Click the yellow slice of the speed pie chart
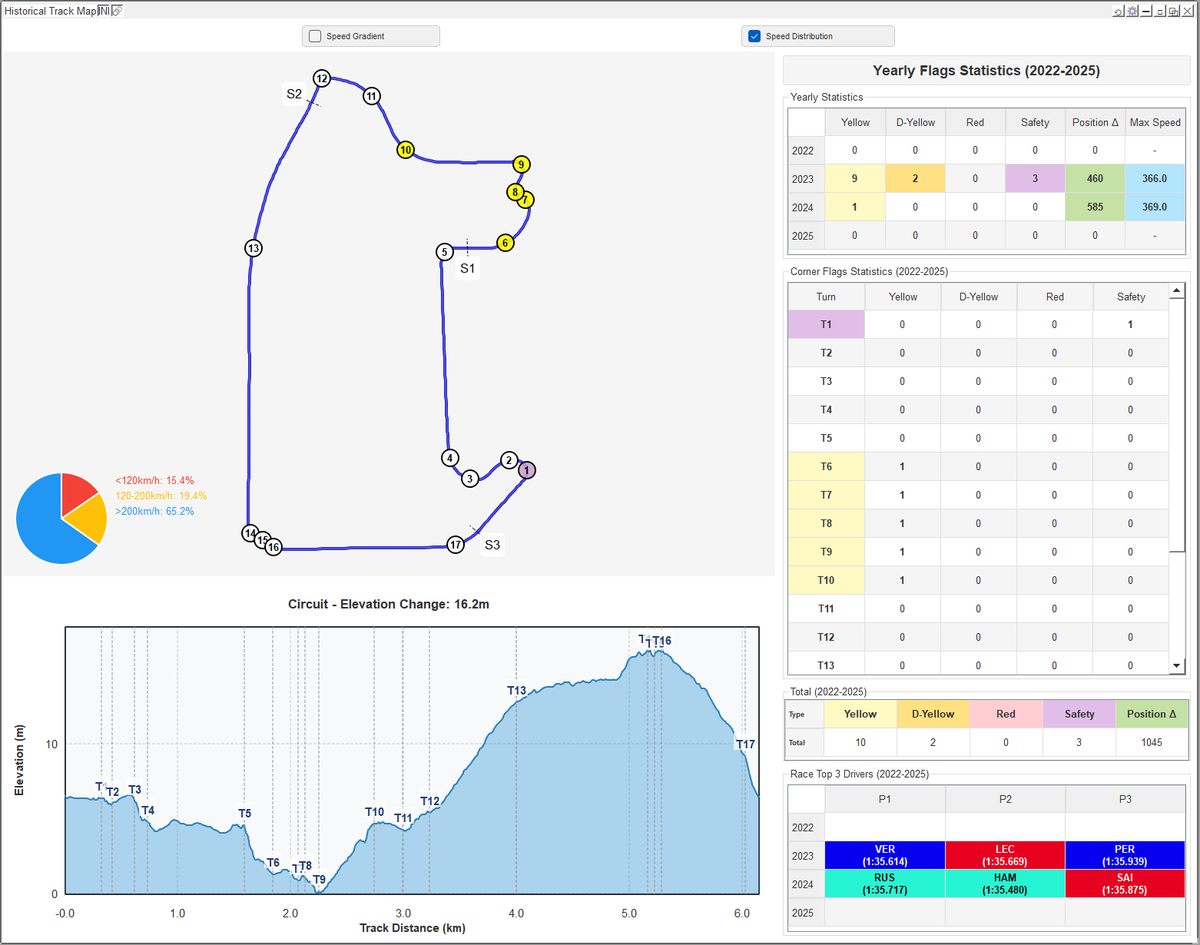This screenshot has height=945, width=1200. click(89, 519)
